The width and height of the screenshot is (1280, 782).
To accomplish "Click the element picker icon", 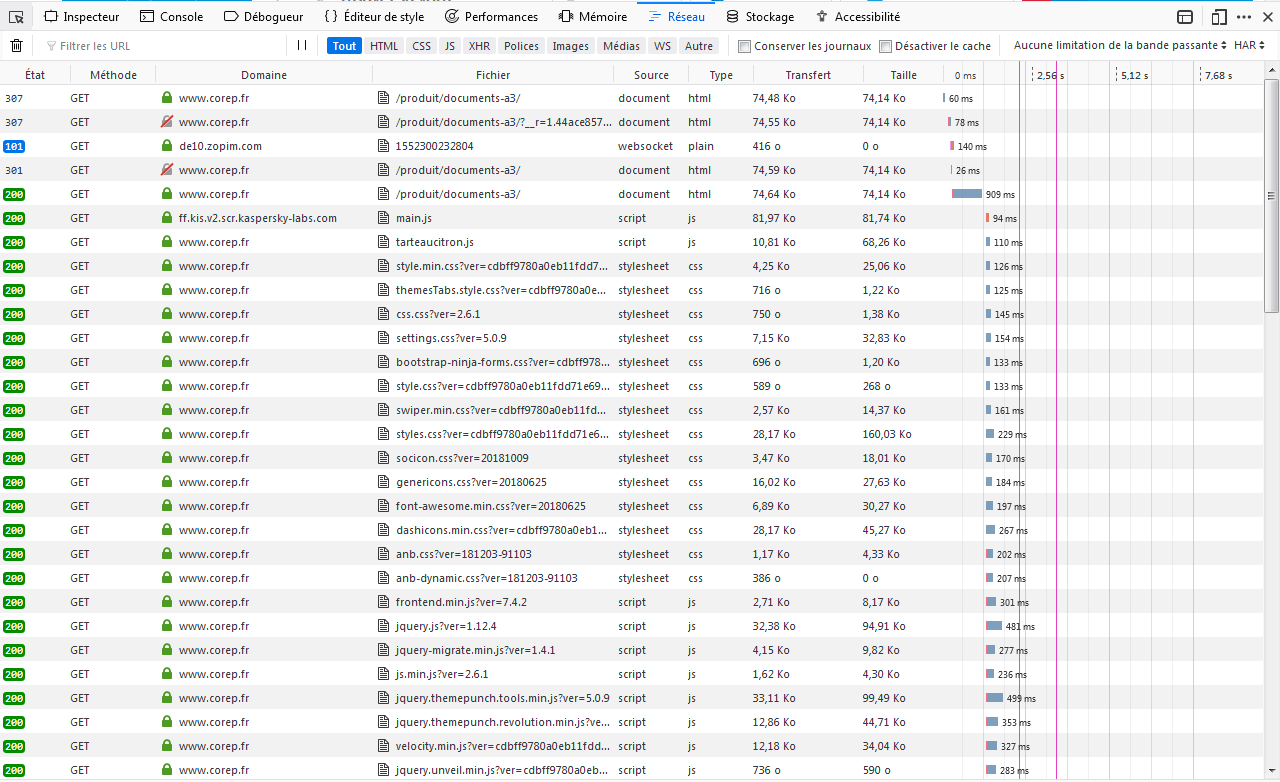I will [x=16, y=16].
